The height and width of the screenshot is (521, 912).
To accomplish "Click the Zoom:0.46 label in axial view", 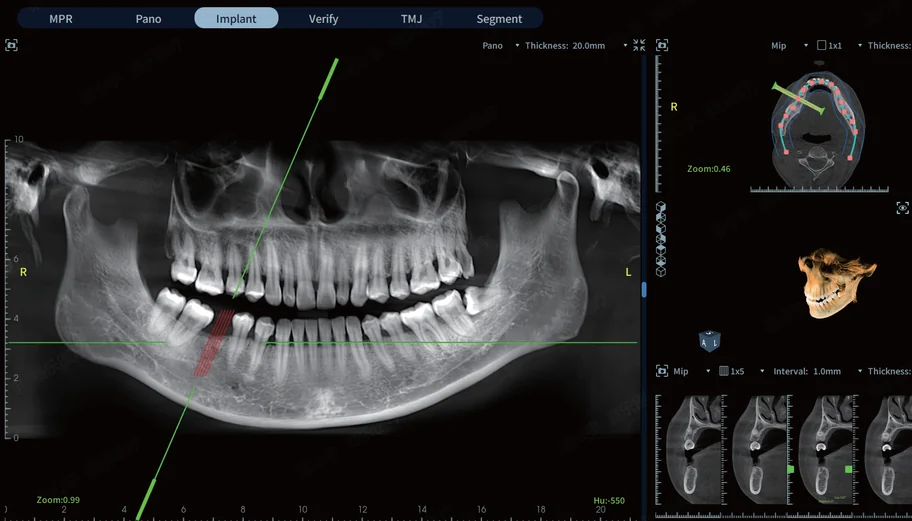I will pos(708,169).
